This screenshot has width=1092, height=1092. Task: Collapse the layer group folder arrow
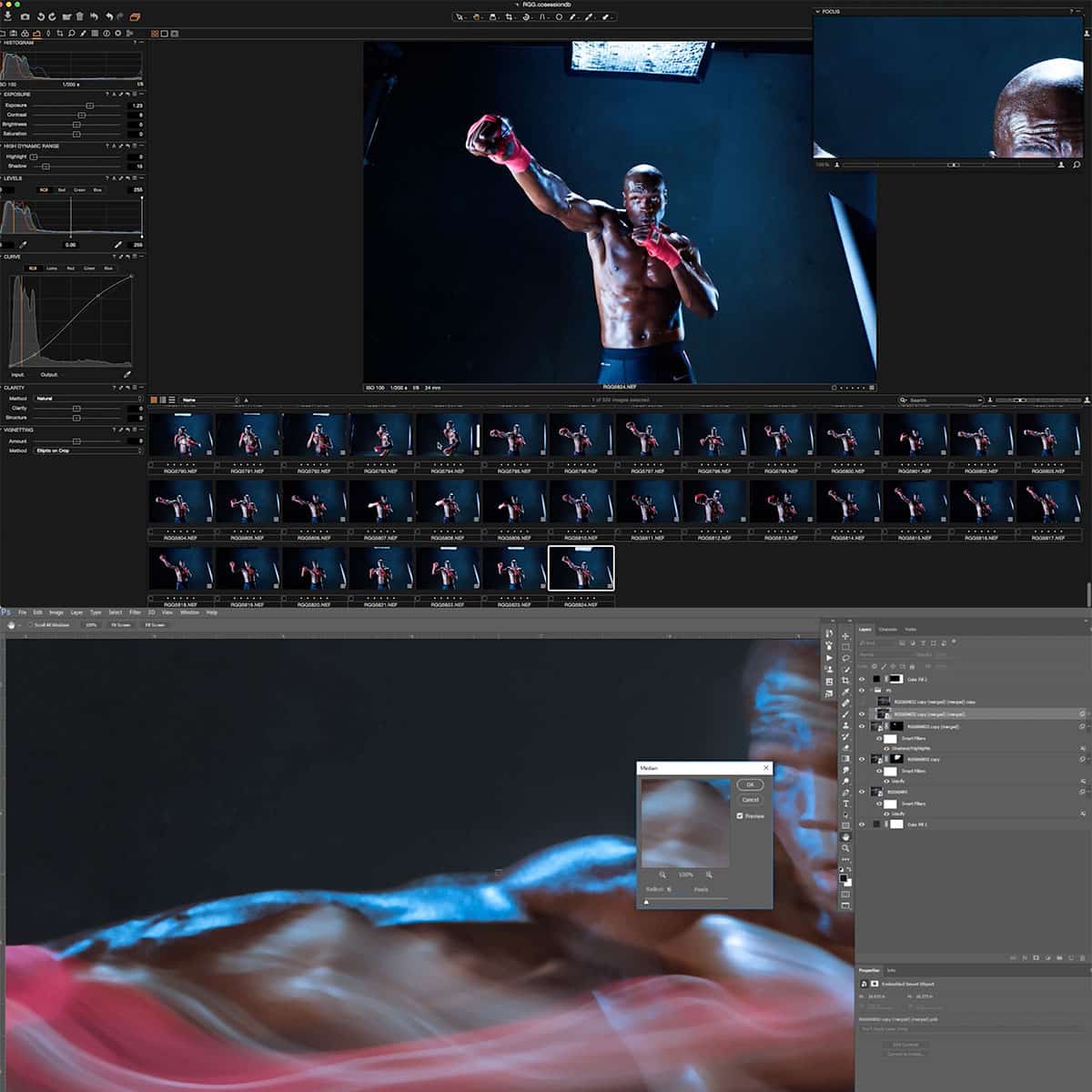point(871,691)
